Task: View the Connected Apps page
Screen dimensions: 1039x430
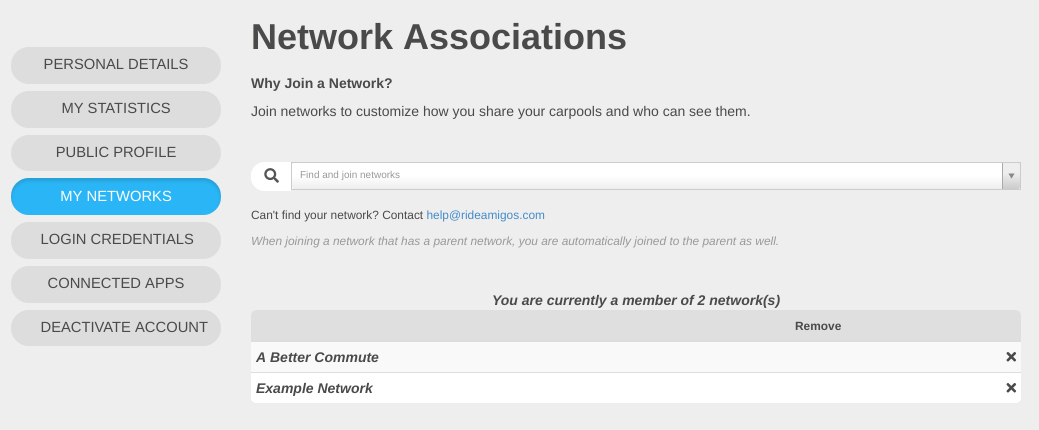Action: point(116,284)
